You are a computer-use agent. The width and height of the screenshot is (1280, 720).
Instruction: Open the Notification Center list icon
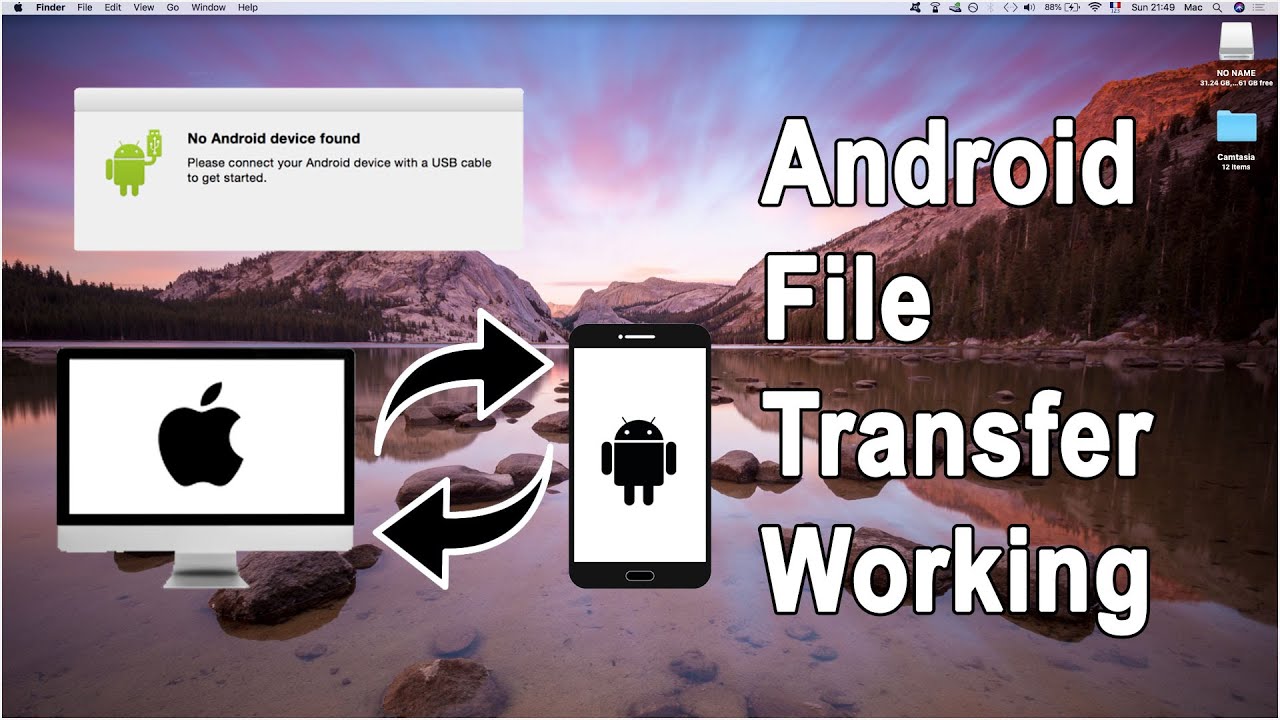[1260, 7]
